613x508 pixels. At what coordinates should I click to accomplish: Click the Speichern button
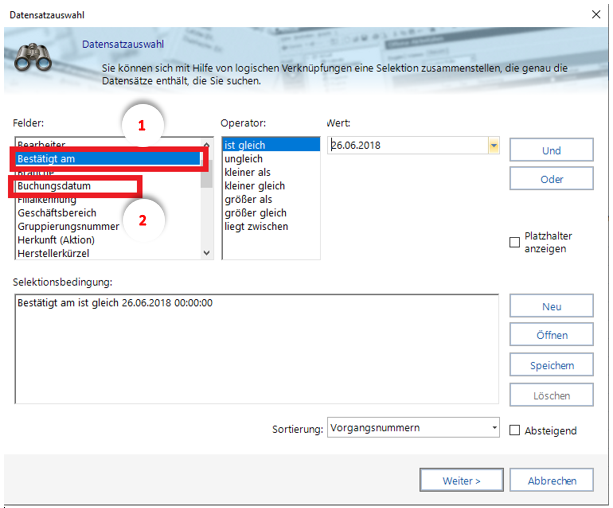coord(551,365)
